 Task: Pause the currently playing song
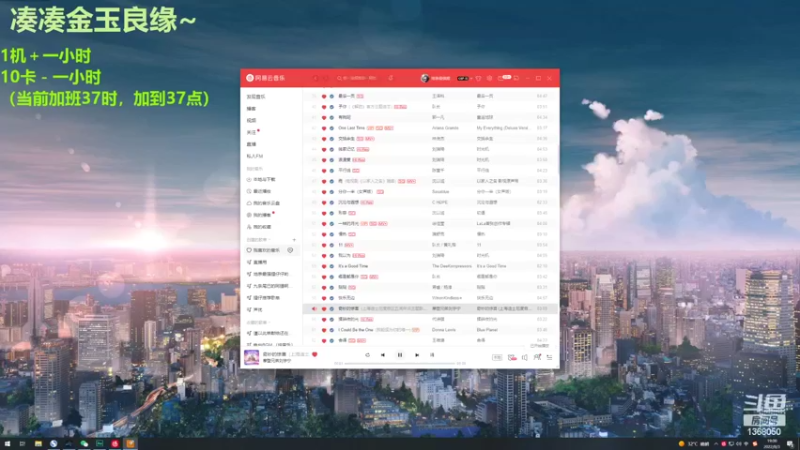coord(399,355)
